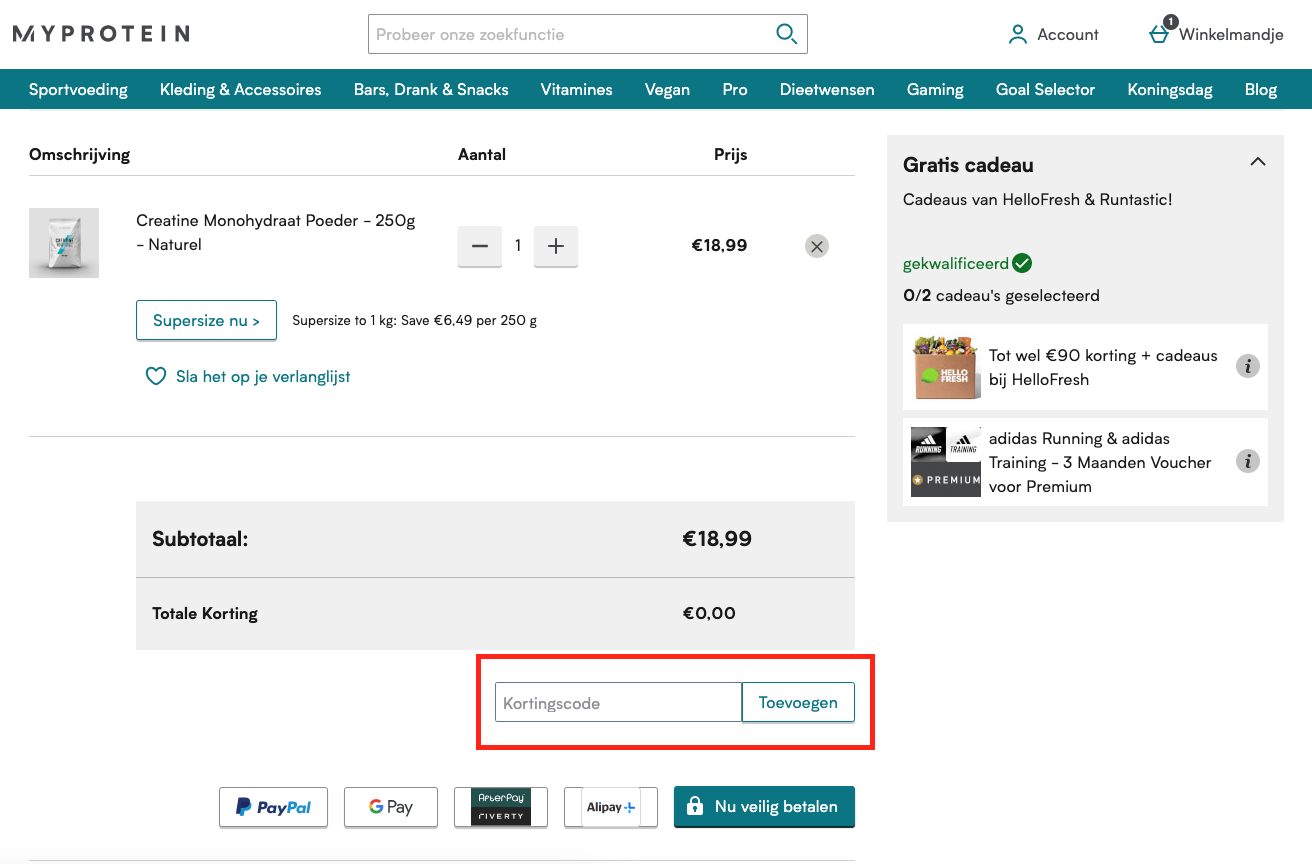This screenshot has height=864, width=1312.
Task: Pay with Google Pay button
Action: coord(391,807)
